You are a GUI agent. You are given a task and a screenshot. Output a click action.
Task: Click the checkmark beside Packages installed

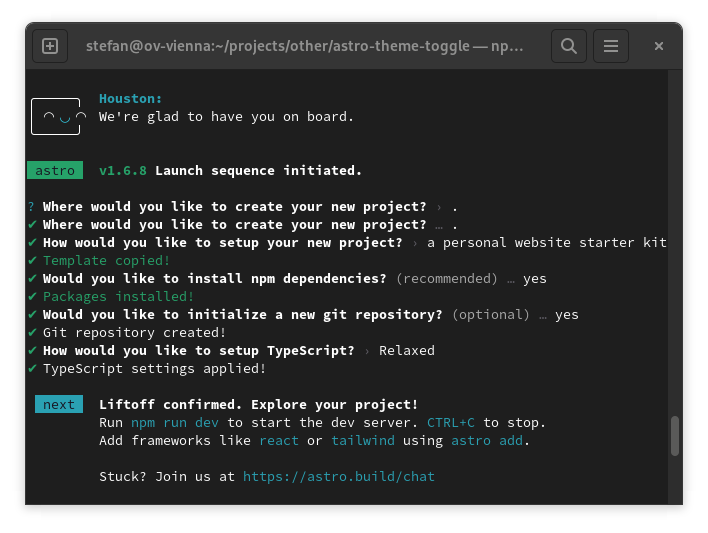click(x=32, y=297)
